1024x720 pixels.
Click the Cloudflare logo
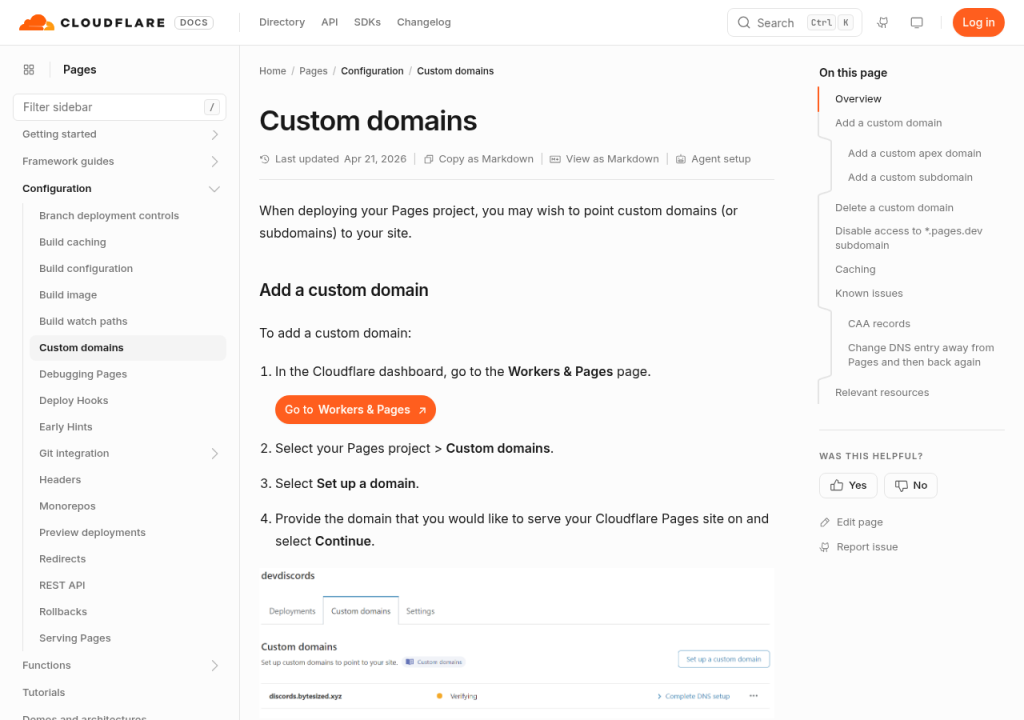point(92,22)
